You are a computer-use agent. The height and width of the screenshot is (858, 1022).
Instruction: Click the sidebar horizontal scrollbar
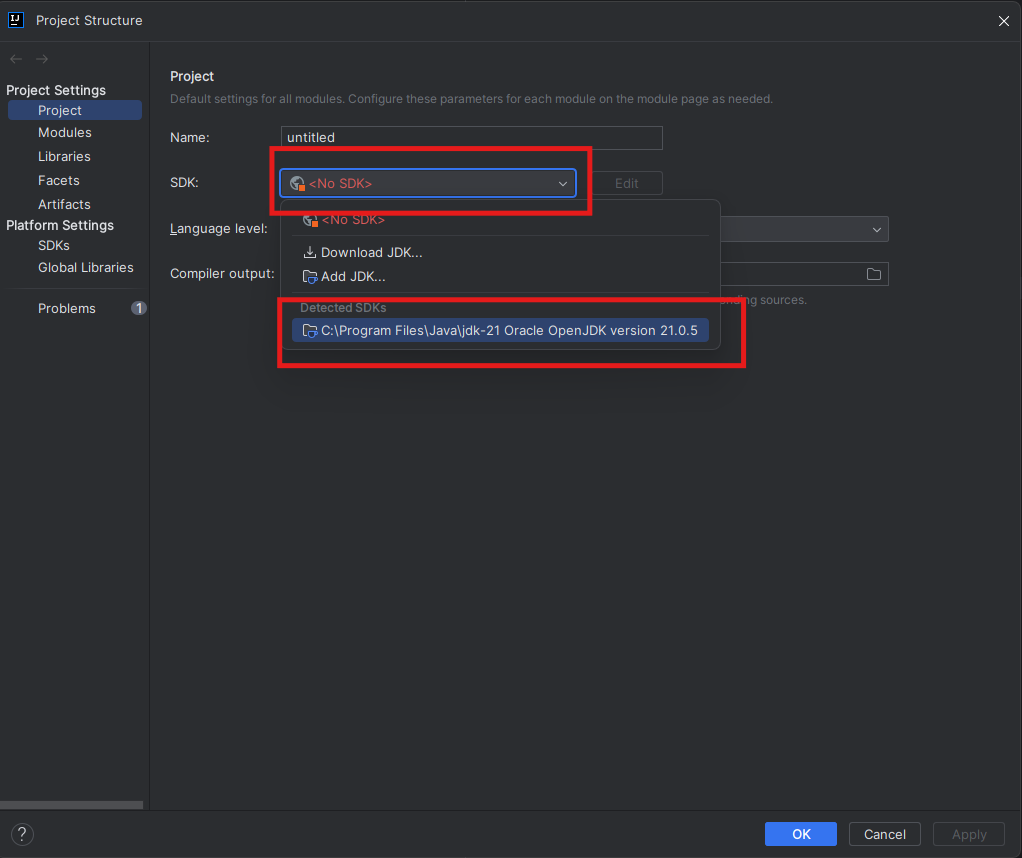71,805
